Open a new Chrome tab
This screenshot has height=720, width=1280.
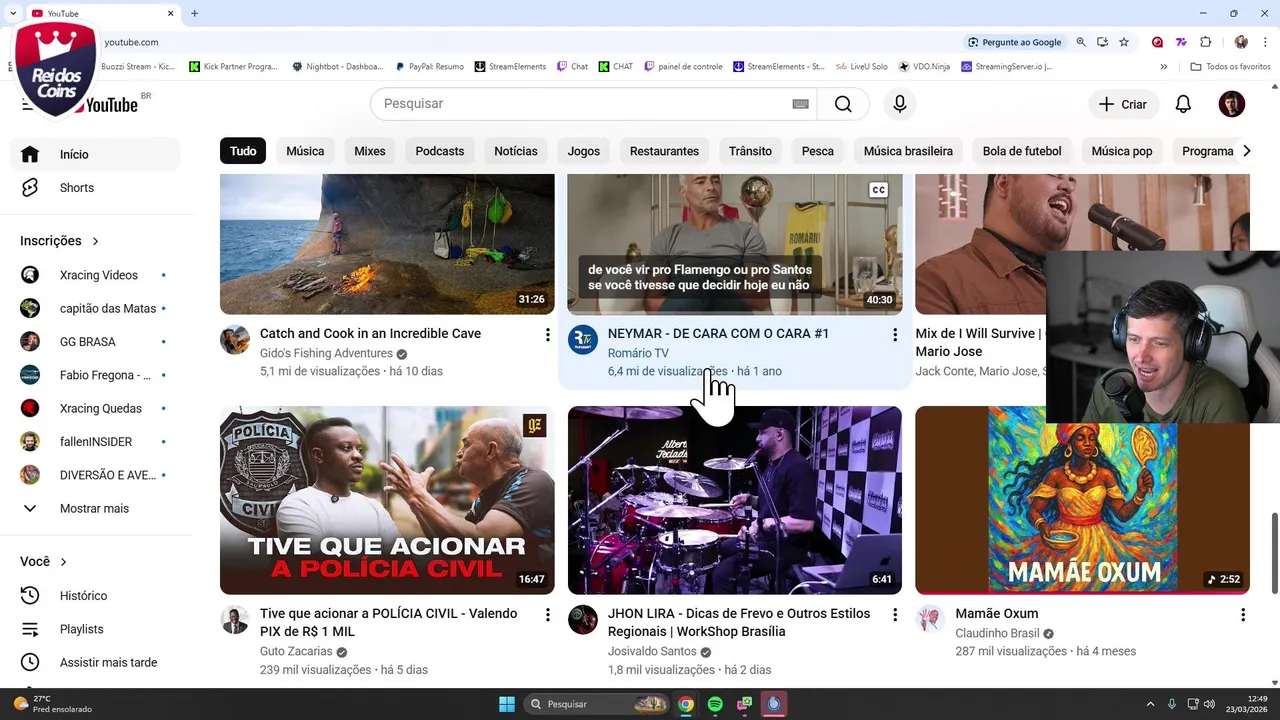tap(194, 13)
